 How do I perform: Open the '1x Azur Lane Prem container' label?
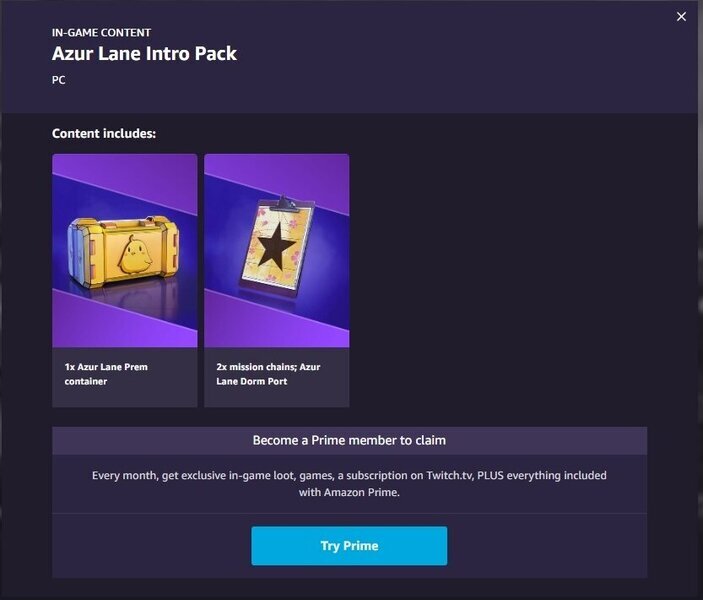[x=106, y=374]
